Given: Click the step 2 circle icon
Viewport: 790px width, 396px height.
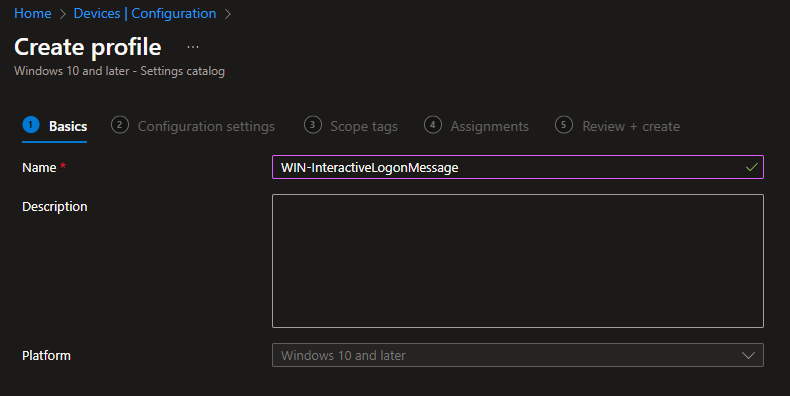Looking at the screenshot, I should [120, 124].
